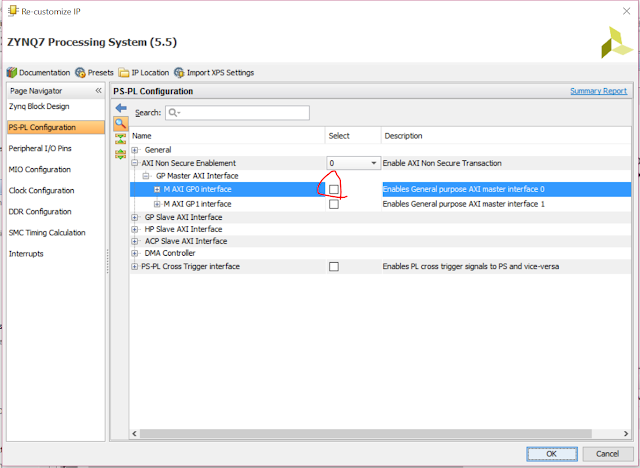Screen dimensions: 640x468
Task: Expand the General tree node
Action: pyautogui.click(x=135, y=150)
